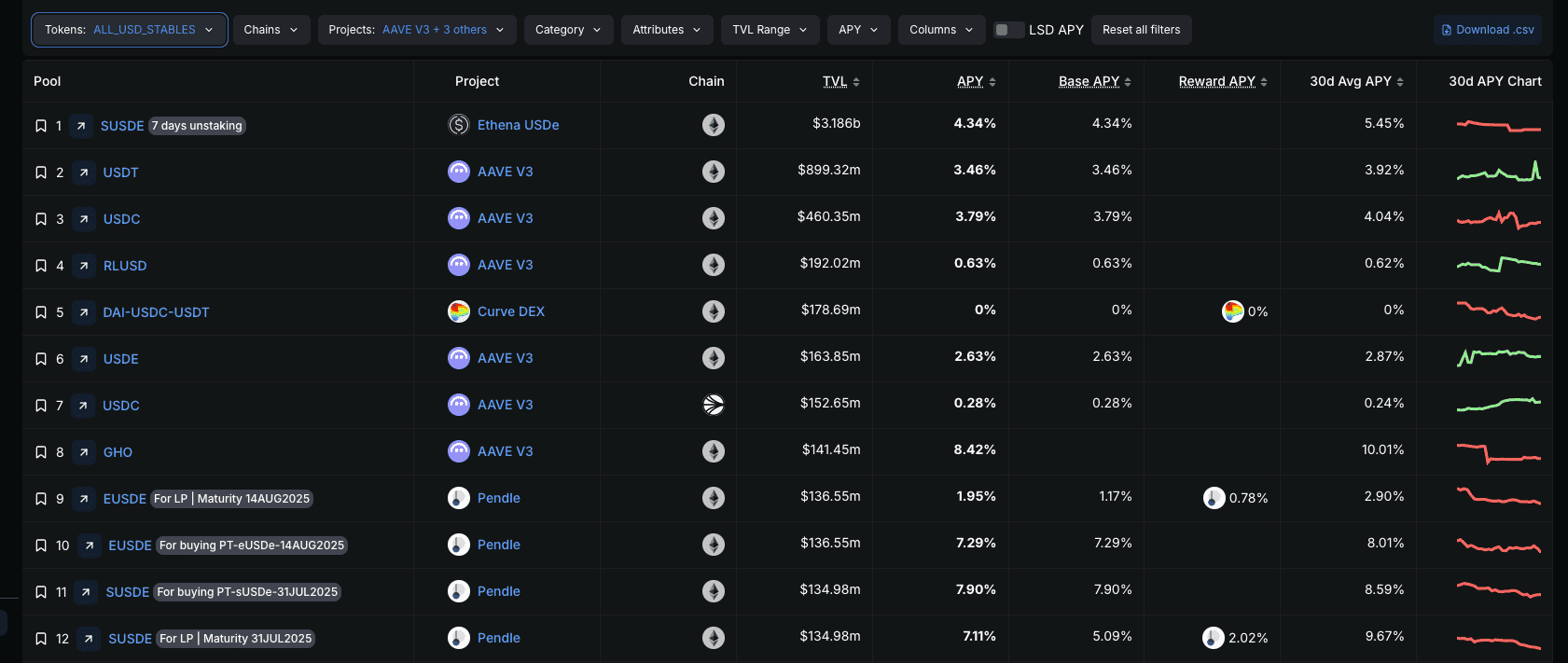Bookmark the DAI-USDC-USDT Curve pool
This screenshot has width=1568, height=663.
click(41, 312)
